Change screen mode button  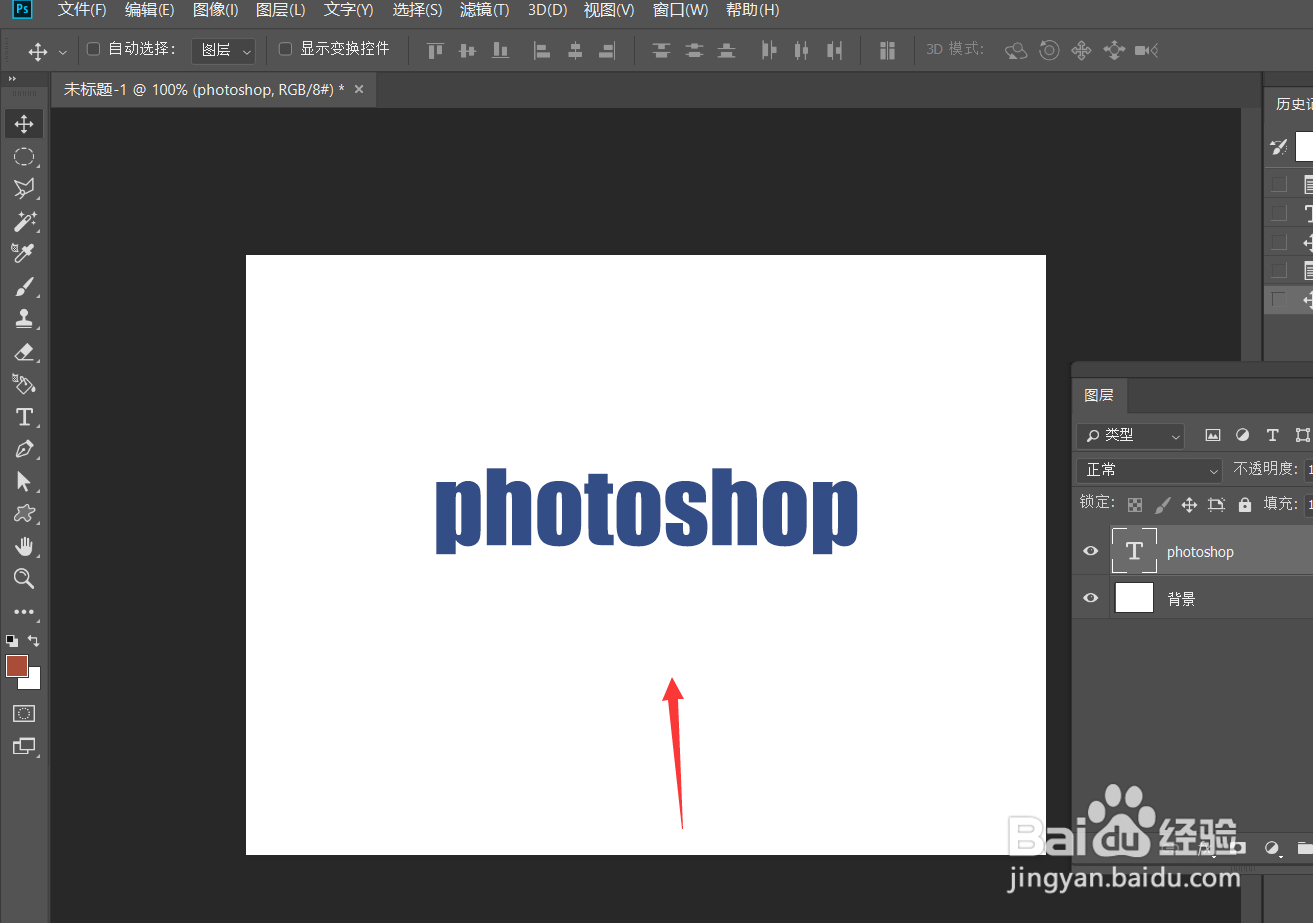click(x=24, y=746)
